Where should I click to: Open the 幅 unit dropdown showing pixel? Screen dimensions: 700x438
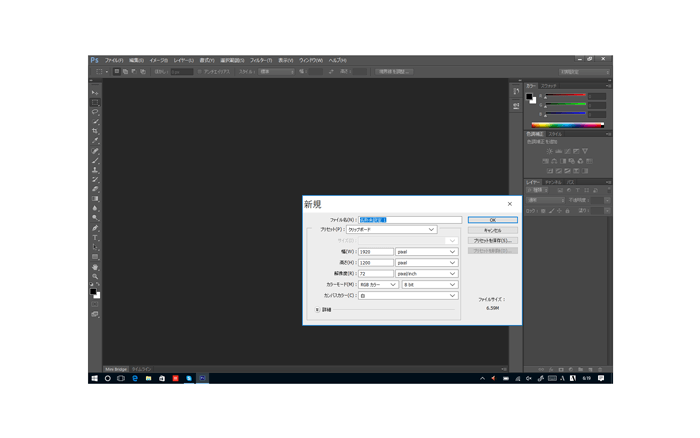coord(426,252)
